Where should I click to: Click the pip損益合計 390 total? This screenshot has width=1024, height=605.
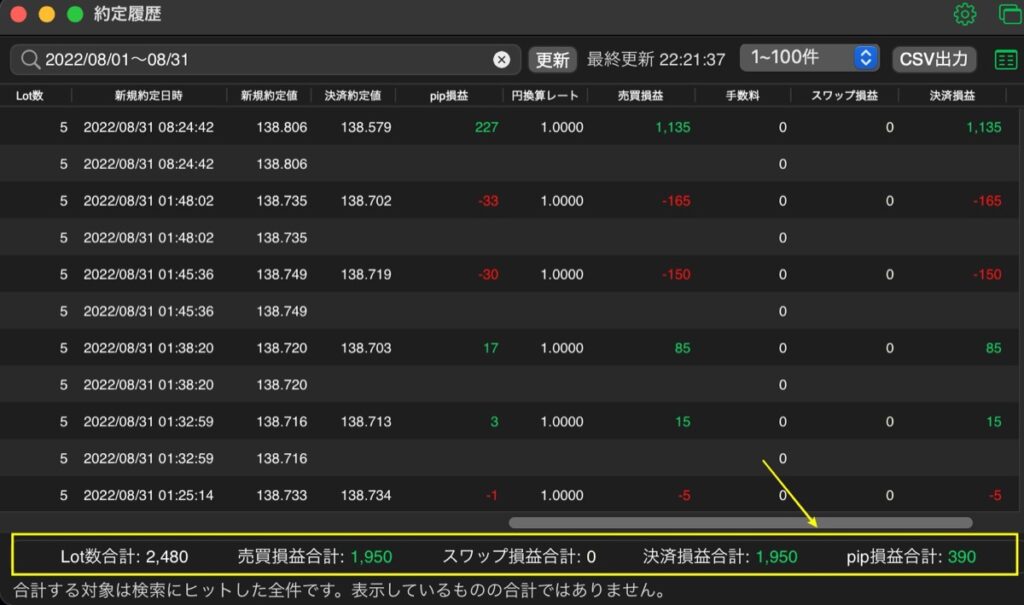911,557
